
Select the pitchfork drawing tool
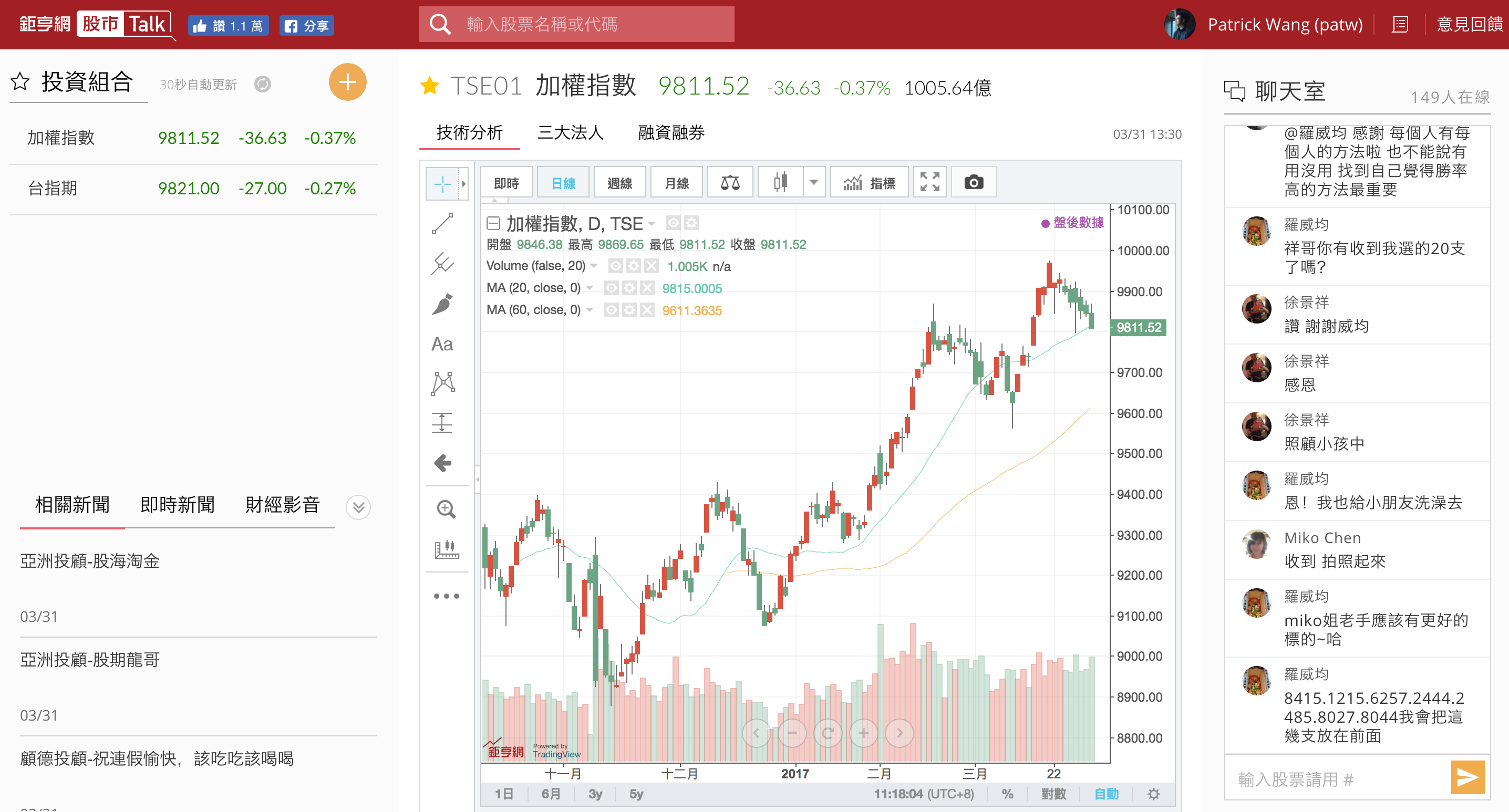click(x=442, y=264)
